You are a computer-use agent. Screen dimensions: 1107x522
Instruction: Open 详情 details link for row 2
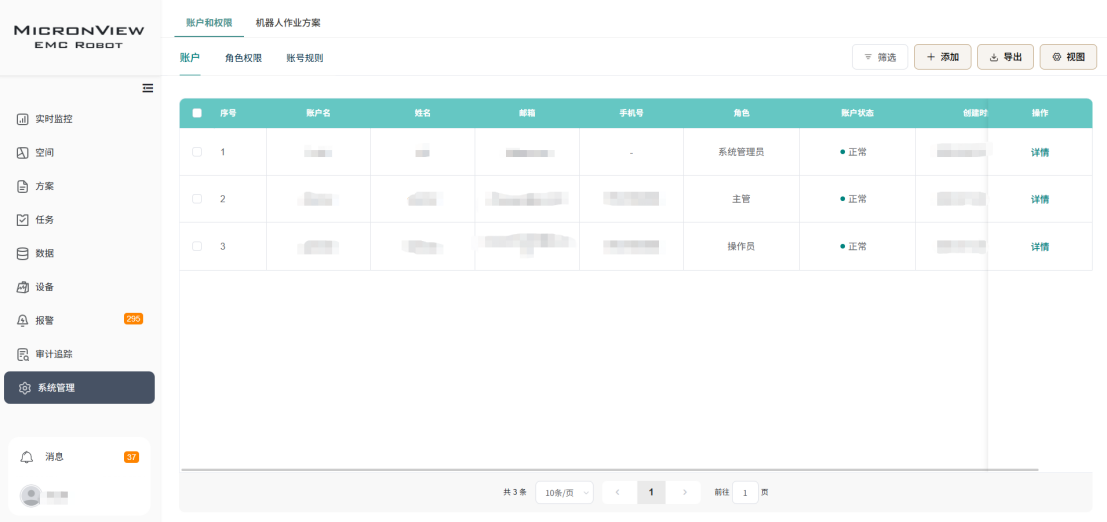point(1040,199)
